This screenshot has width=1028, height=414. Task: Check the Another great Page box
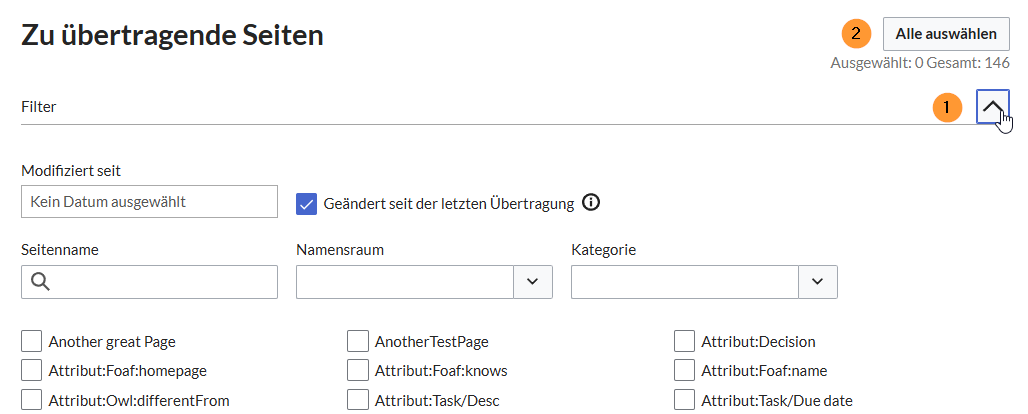pyautogui.click(x=32, y=342)
